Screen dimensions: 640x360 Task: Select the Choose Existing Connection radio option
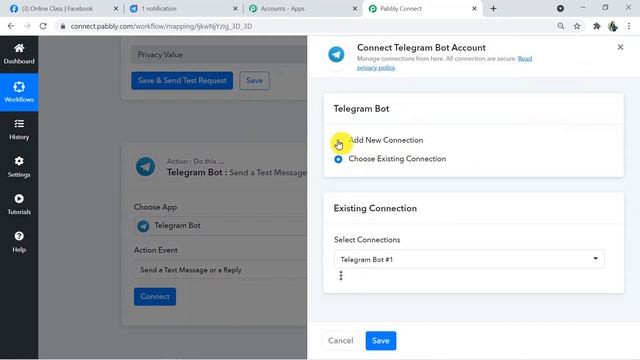[x=338, y=159]
